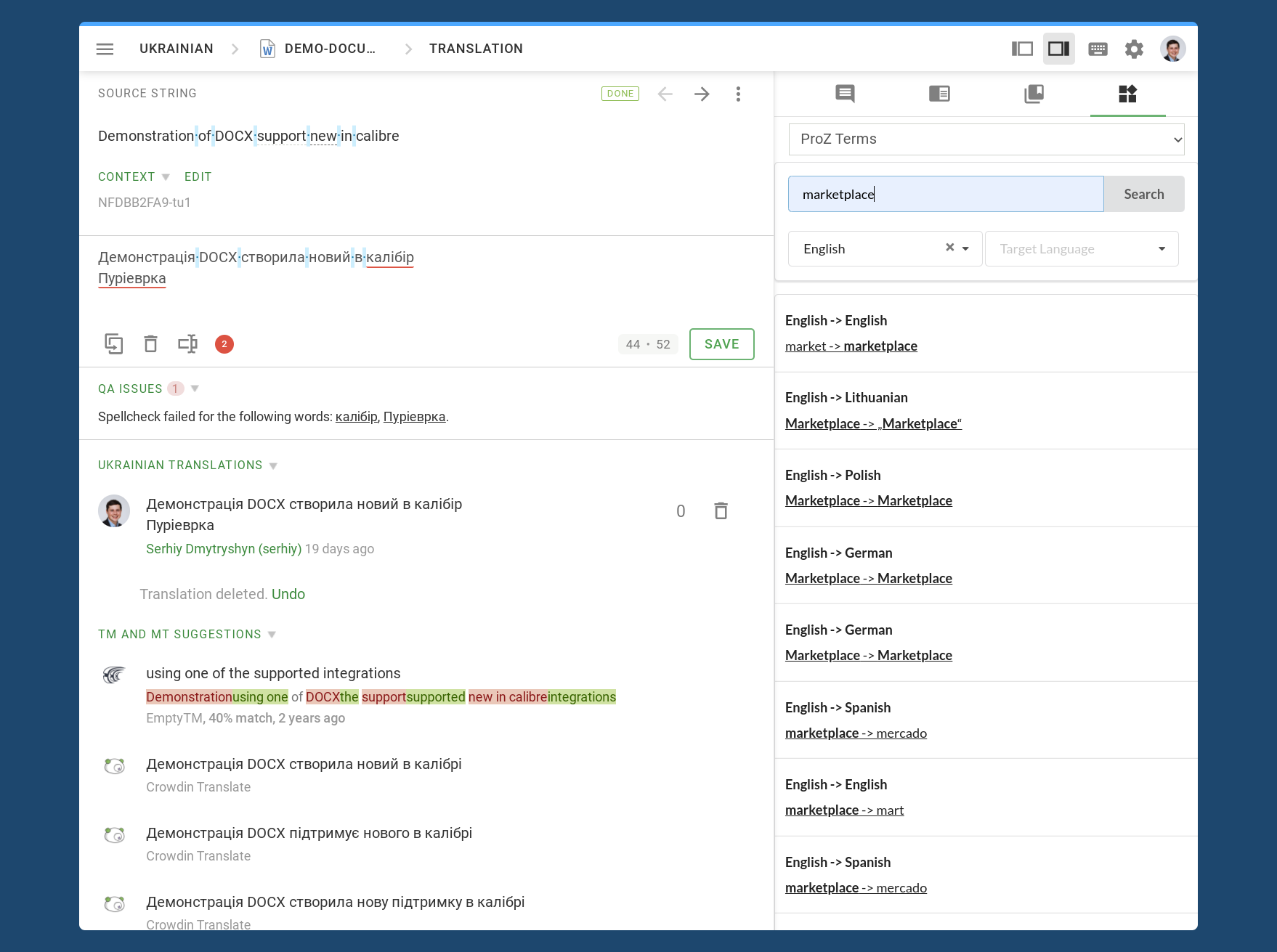Viewport: 1277px width, 952px height.
Task: Switch to the Search TM tab icon
Action: point(939,94)
